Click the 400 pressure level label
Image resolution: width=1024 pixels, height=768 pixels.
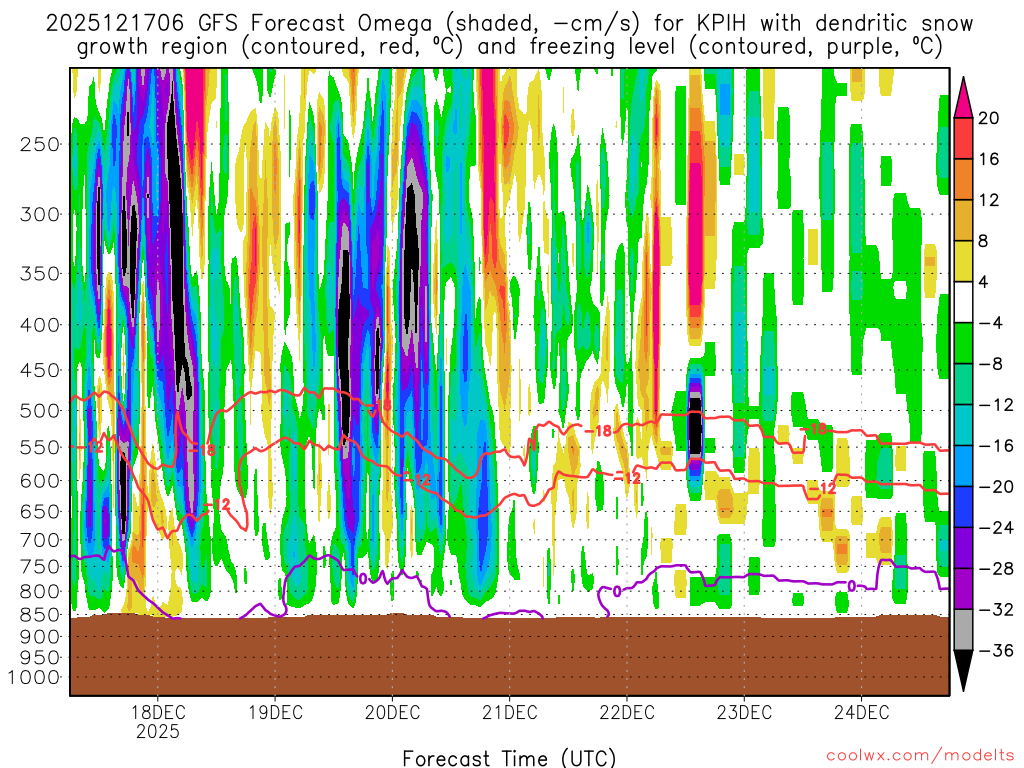pos(40,325)
